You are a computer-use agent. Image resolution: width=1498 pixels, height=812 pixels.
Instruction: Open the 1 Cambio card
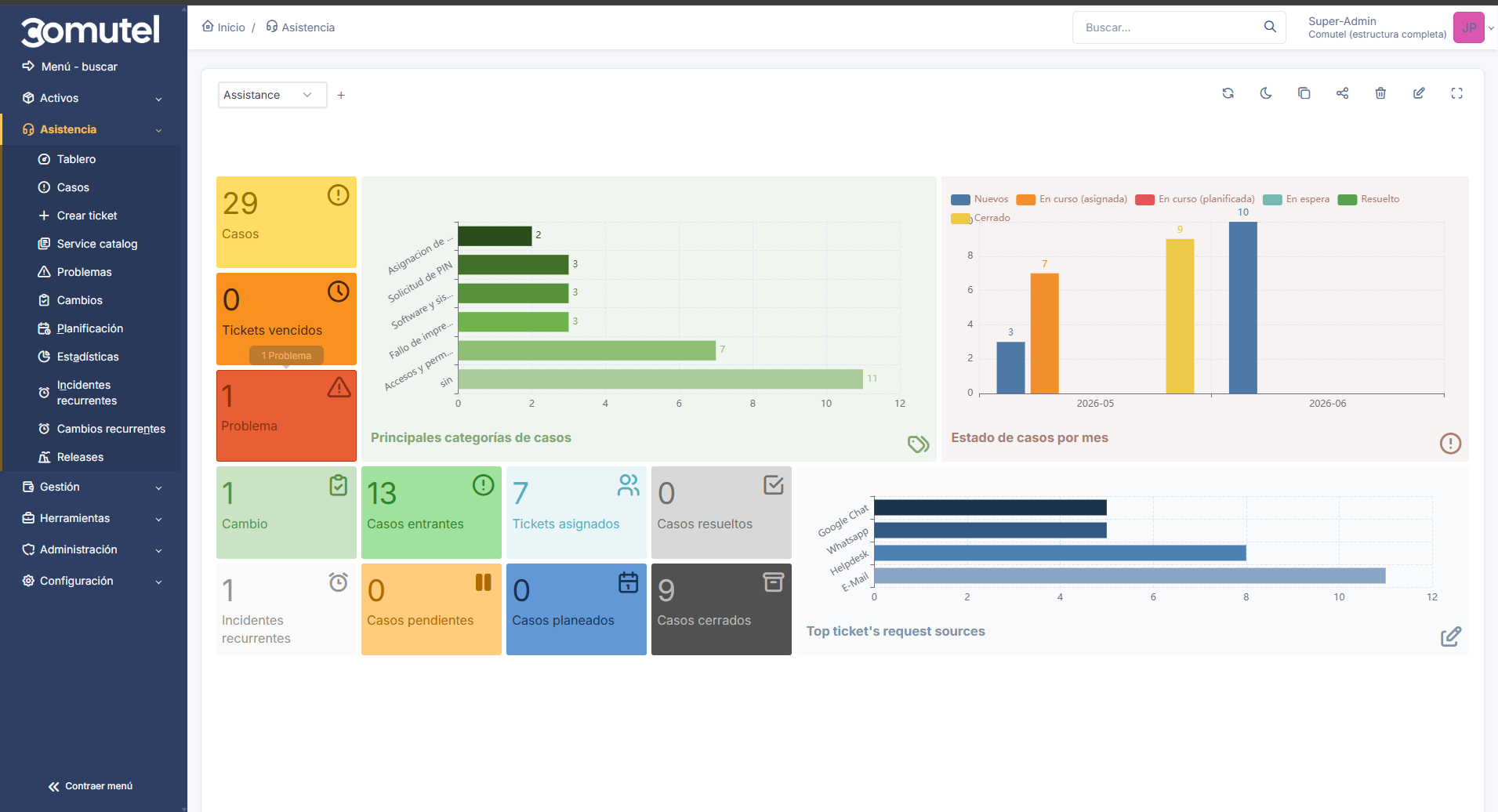point(286,513)
